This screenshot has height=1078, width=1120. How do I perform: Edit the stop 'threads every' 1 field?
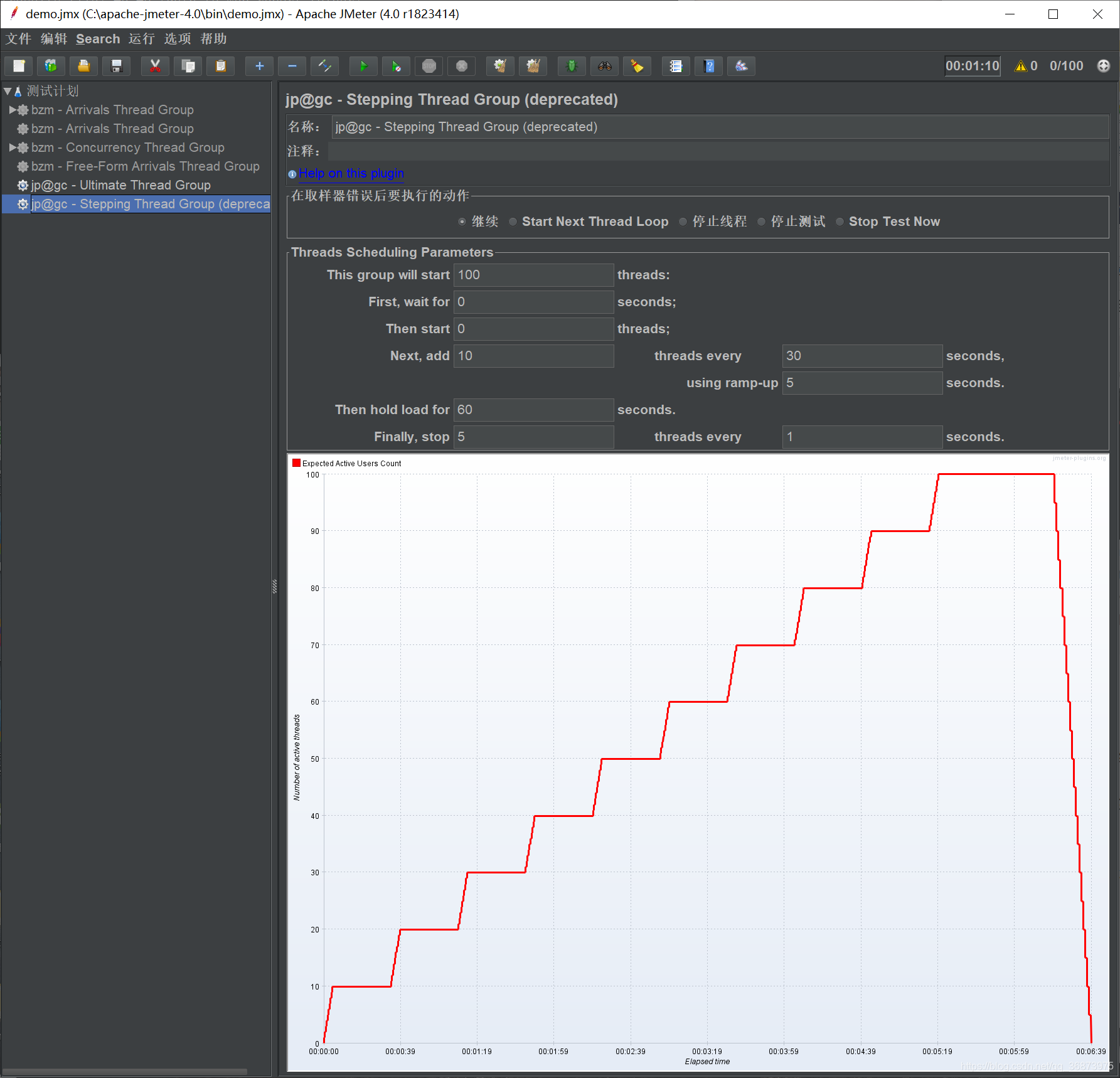click(x=862, y=437)
